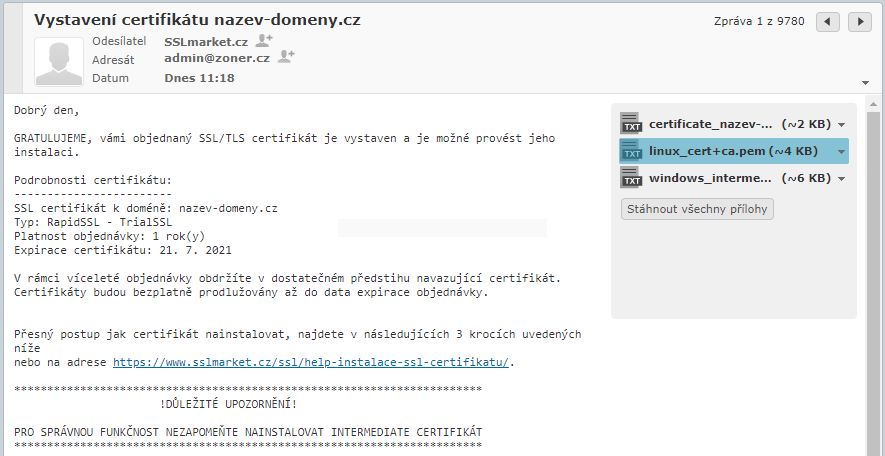Open the linux_cert+ca.pem attachment name
Image resolution: width=885 pixels, height=456 pixels.
706,151
